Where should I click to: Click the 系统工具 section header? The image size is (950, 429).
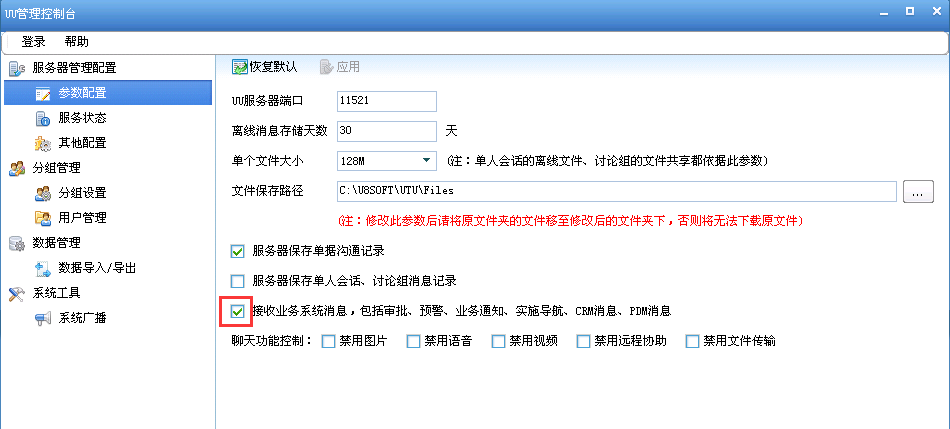(x=56, y=293)
